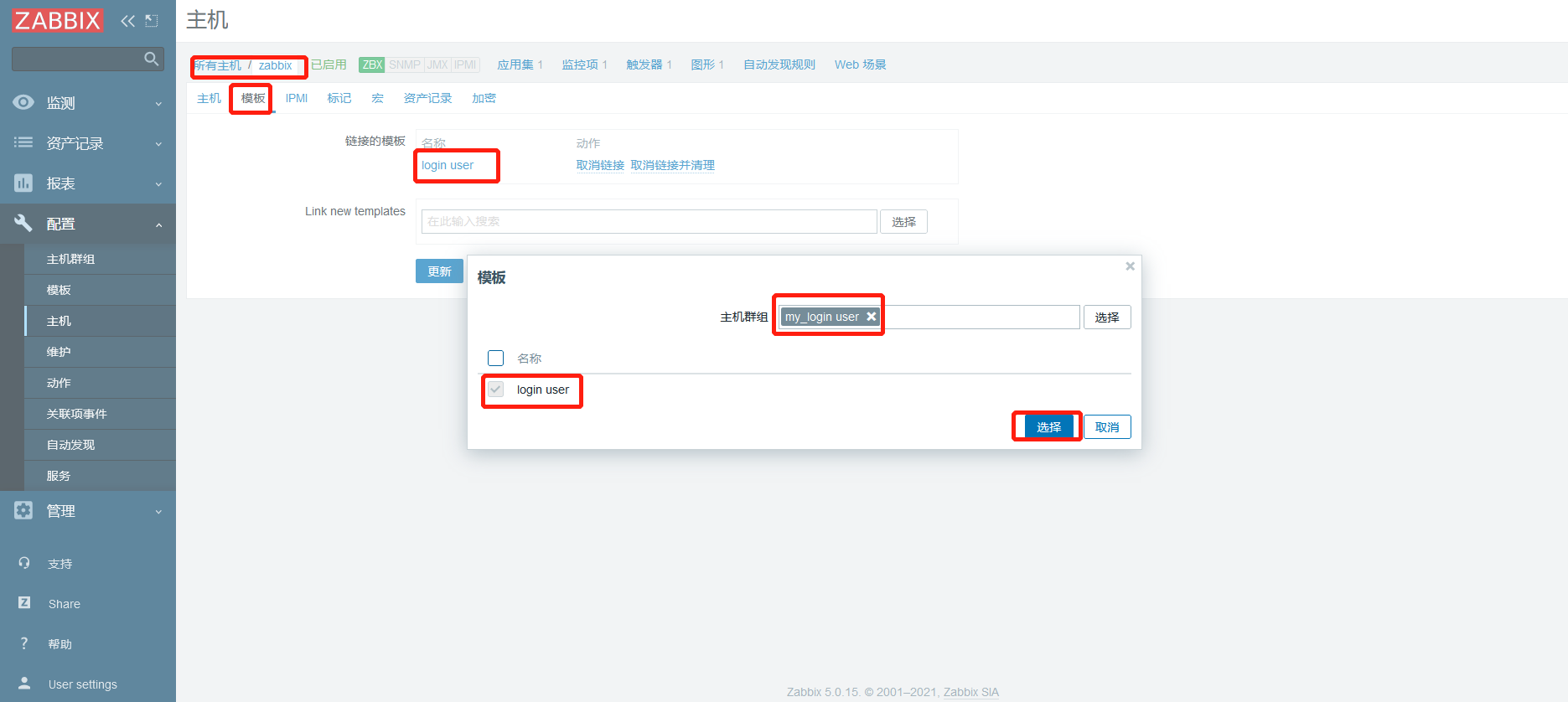Click the 取消 button in the dialog

tap(1107, 426)
